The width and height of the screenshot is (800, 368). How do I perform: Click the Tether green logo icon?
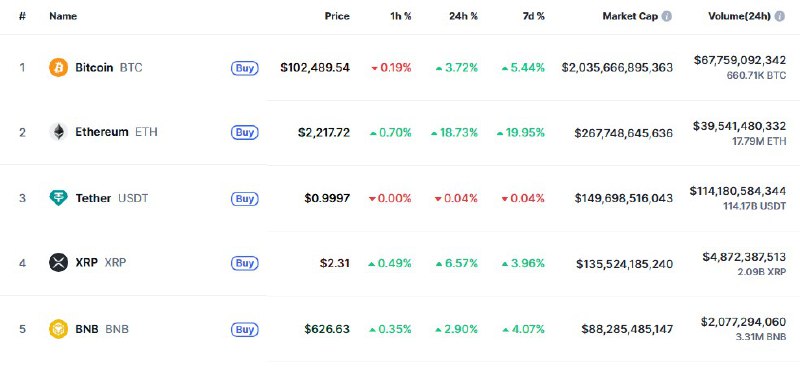point(58,198)
